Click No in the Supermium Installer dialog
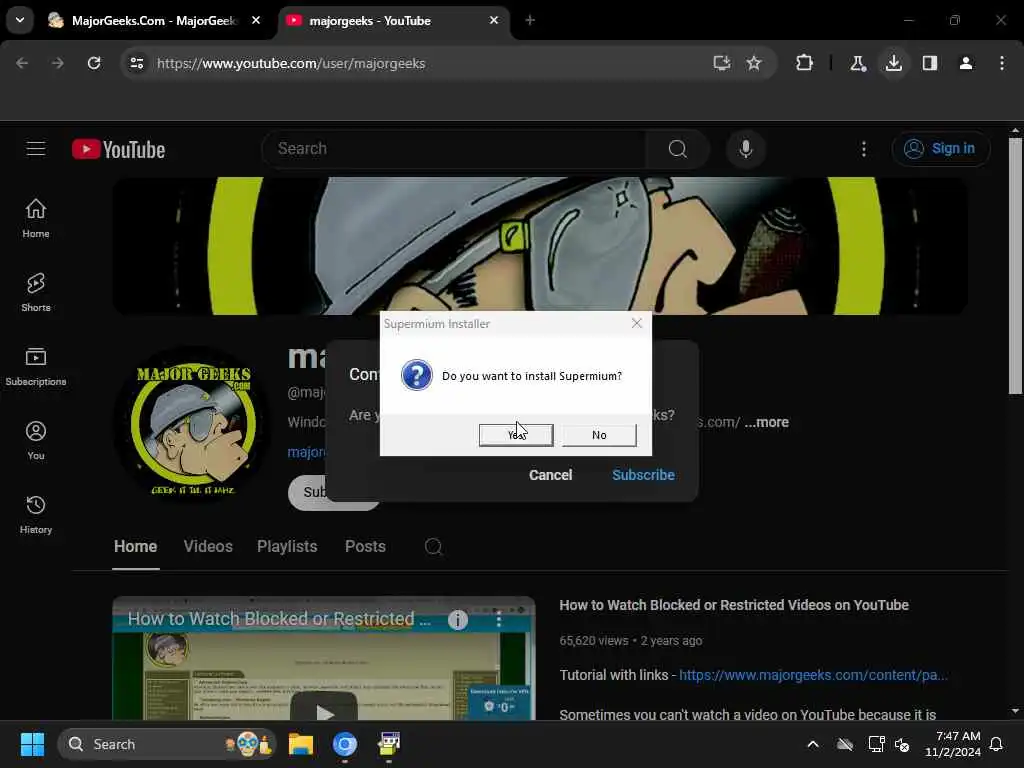1024x768 pixels. point(599,435)
